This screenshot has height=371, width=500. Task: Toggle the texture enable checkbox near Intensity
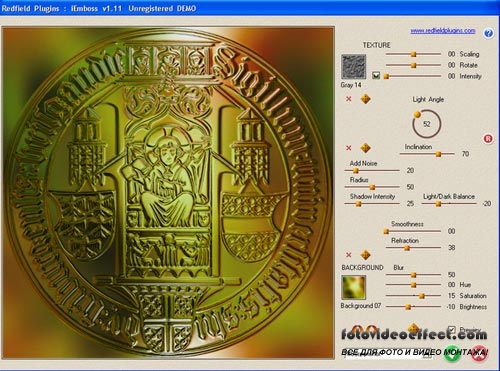(376, 76)
